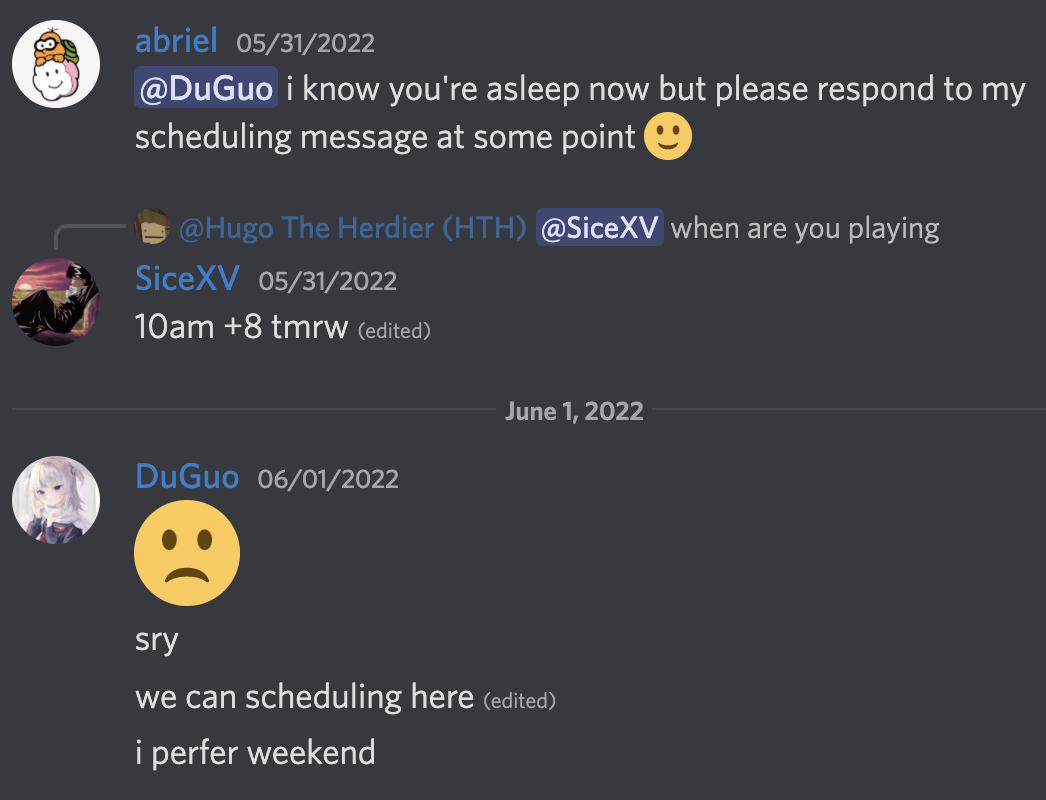
Task: Click the large frowning emoji from DuGuo
Action: click(x=187, y=553)
